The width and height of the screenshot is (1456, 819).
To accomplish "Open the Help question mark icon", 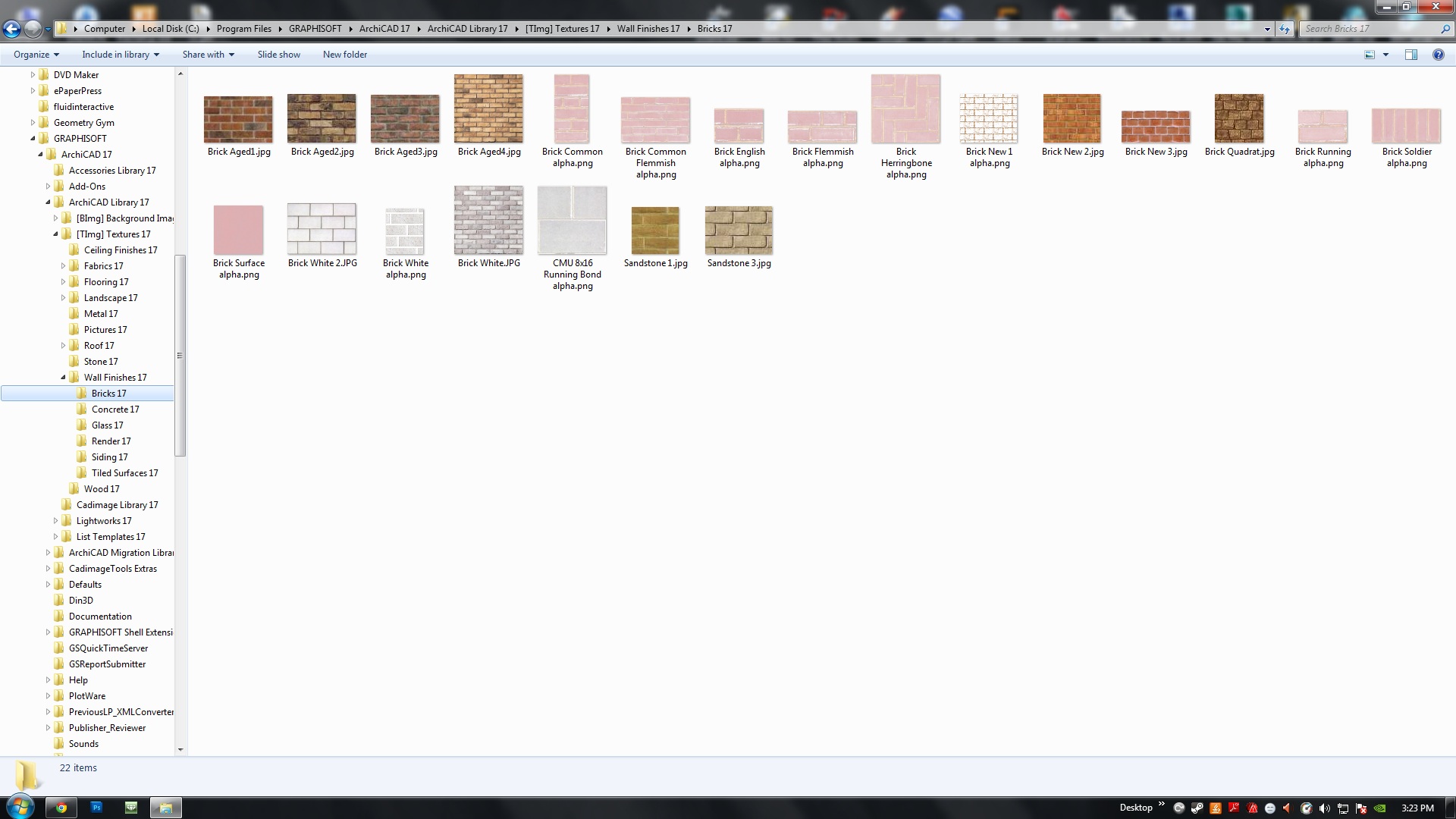I will [1438, 55].
